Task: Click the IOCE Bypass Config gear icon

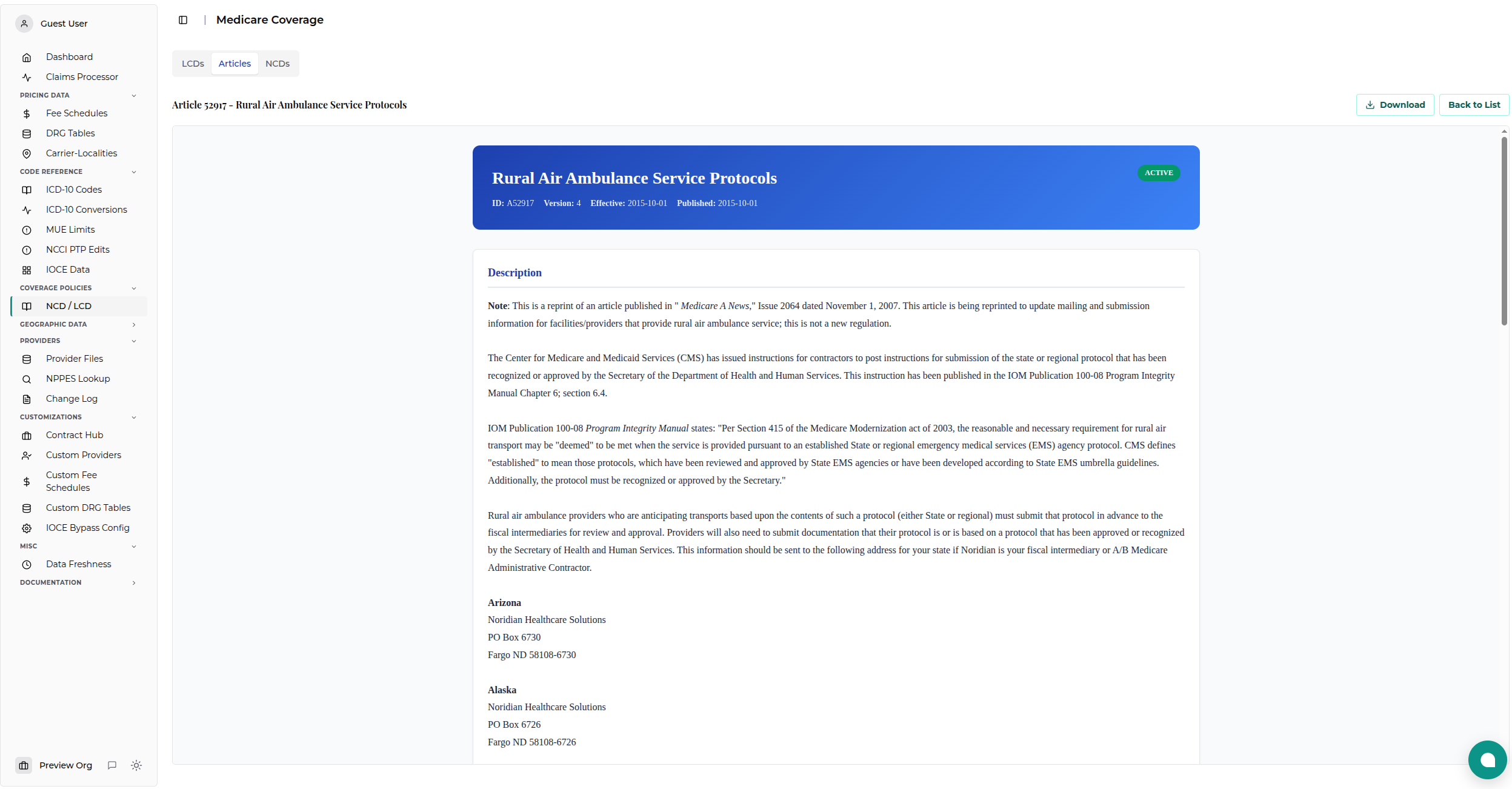Action: click(x=27, y=528)
